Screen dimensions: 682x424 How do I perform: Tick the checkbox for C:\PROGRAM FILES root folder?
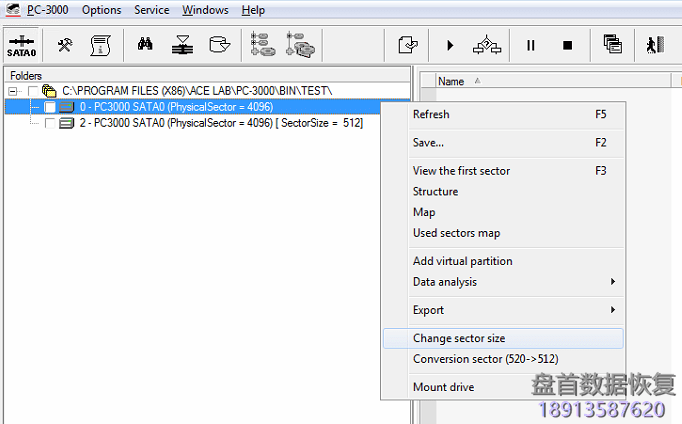(33, 91)
